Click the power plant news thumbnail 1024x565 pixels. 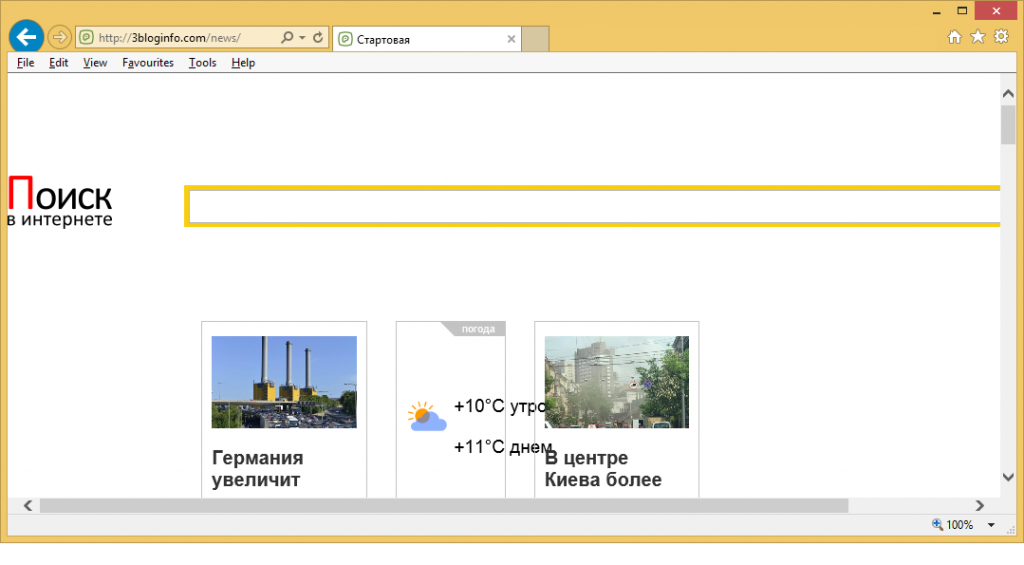284,382
